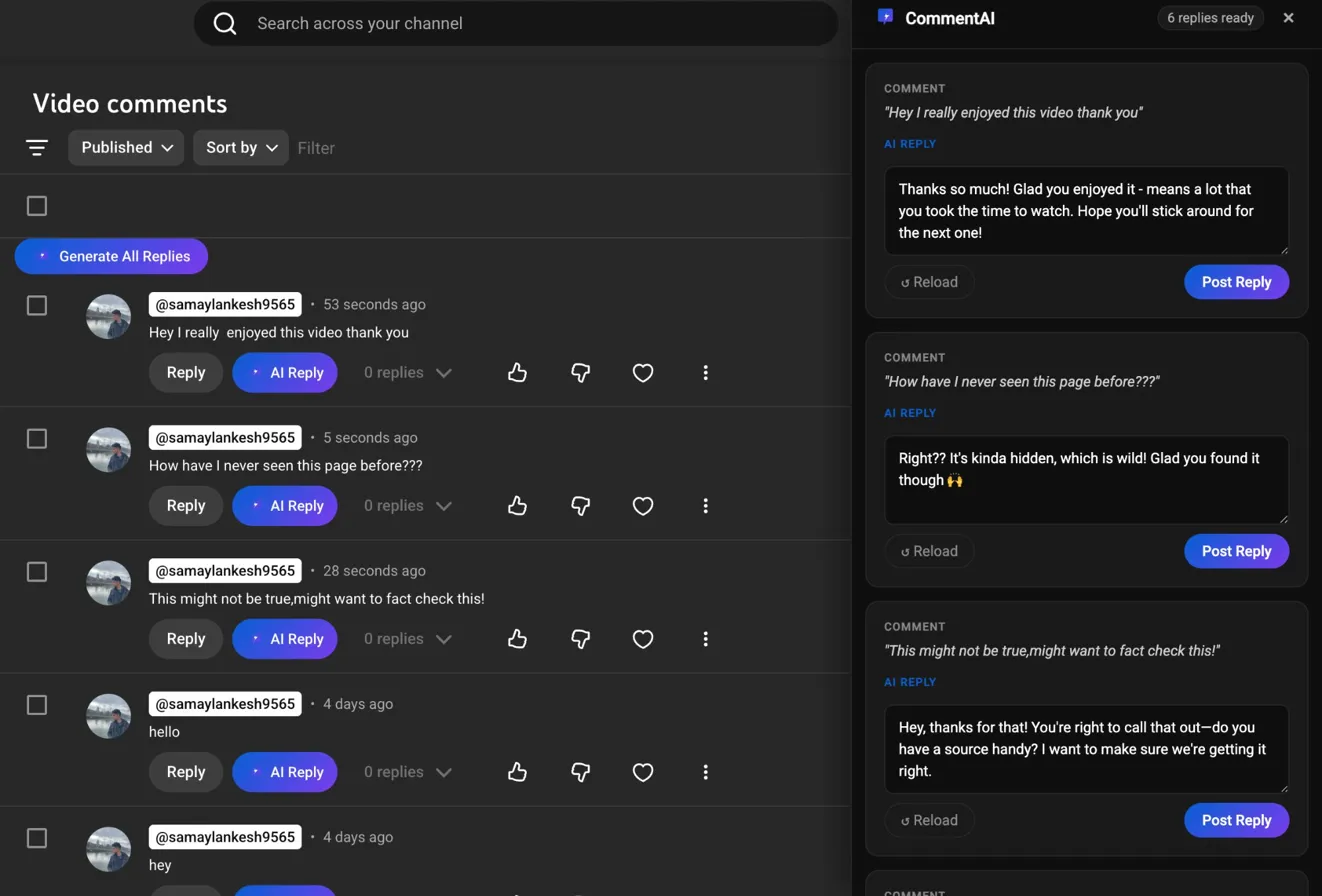Like the "Hey I really enjoyed" comment
1322x896 pixels.
pos(517,373)
